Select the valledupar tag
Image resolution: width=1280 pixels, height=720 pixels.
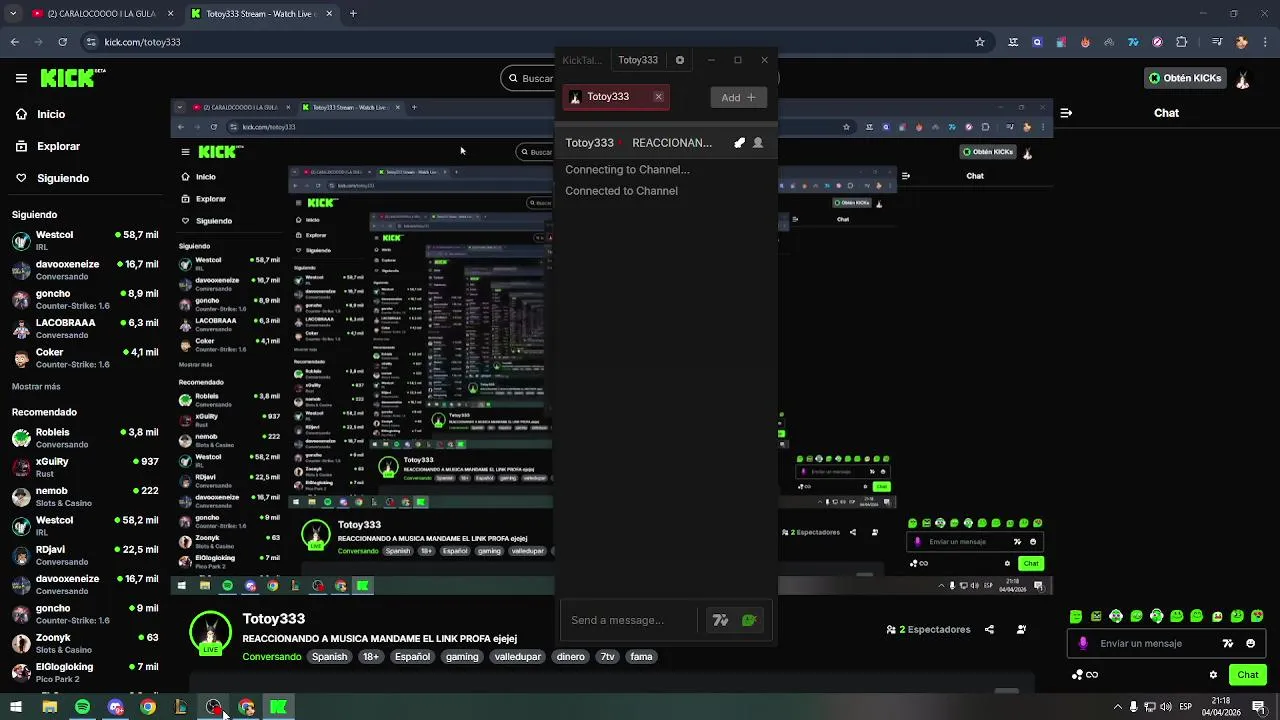517,657
